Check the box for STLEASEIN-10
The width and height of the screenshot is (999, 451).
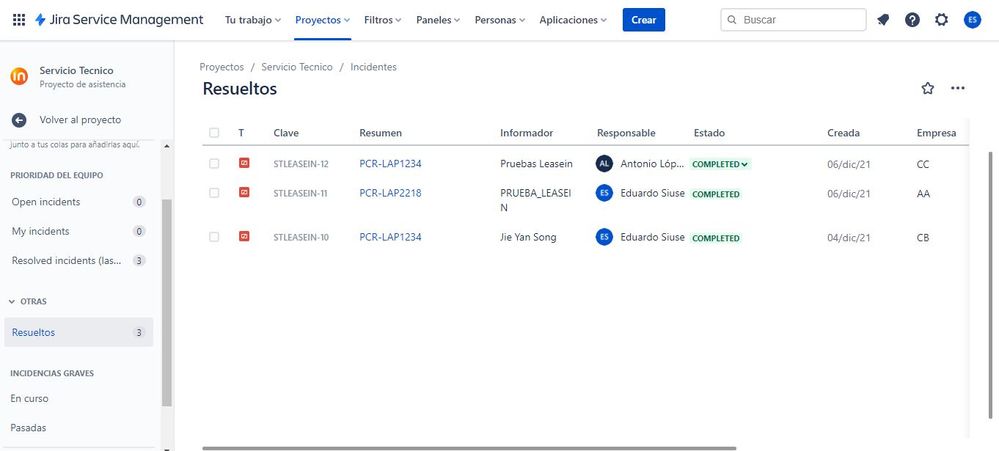tap(214, 237)
